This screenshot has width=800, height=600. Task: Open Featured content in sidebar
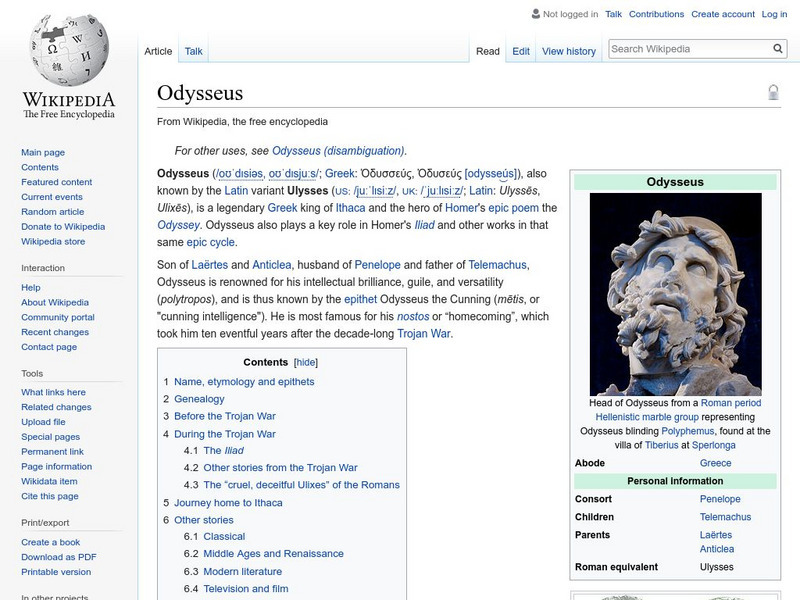tap(57, 182)
